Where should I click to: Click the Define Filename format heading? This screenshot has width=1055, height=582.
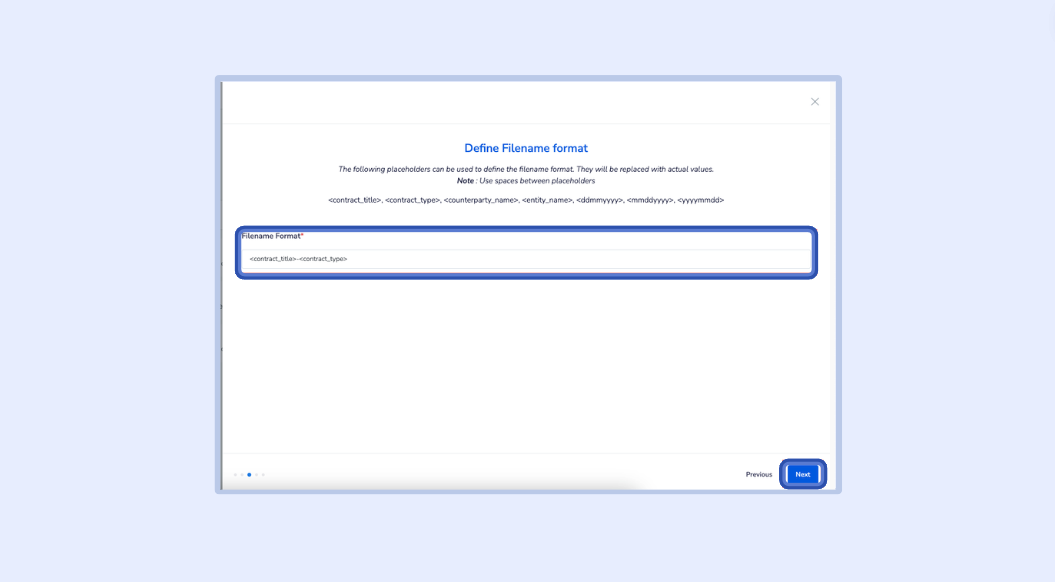pyautogui.click(x=527, y=147)
